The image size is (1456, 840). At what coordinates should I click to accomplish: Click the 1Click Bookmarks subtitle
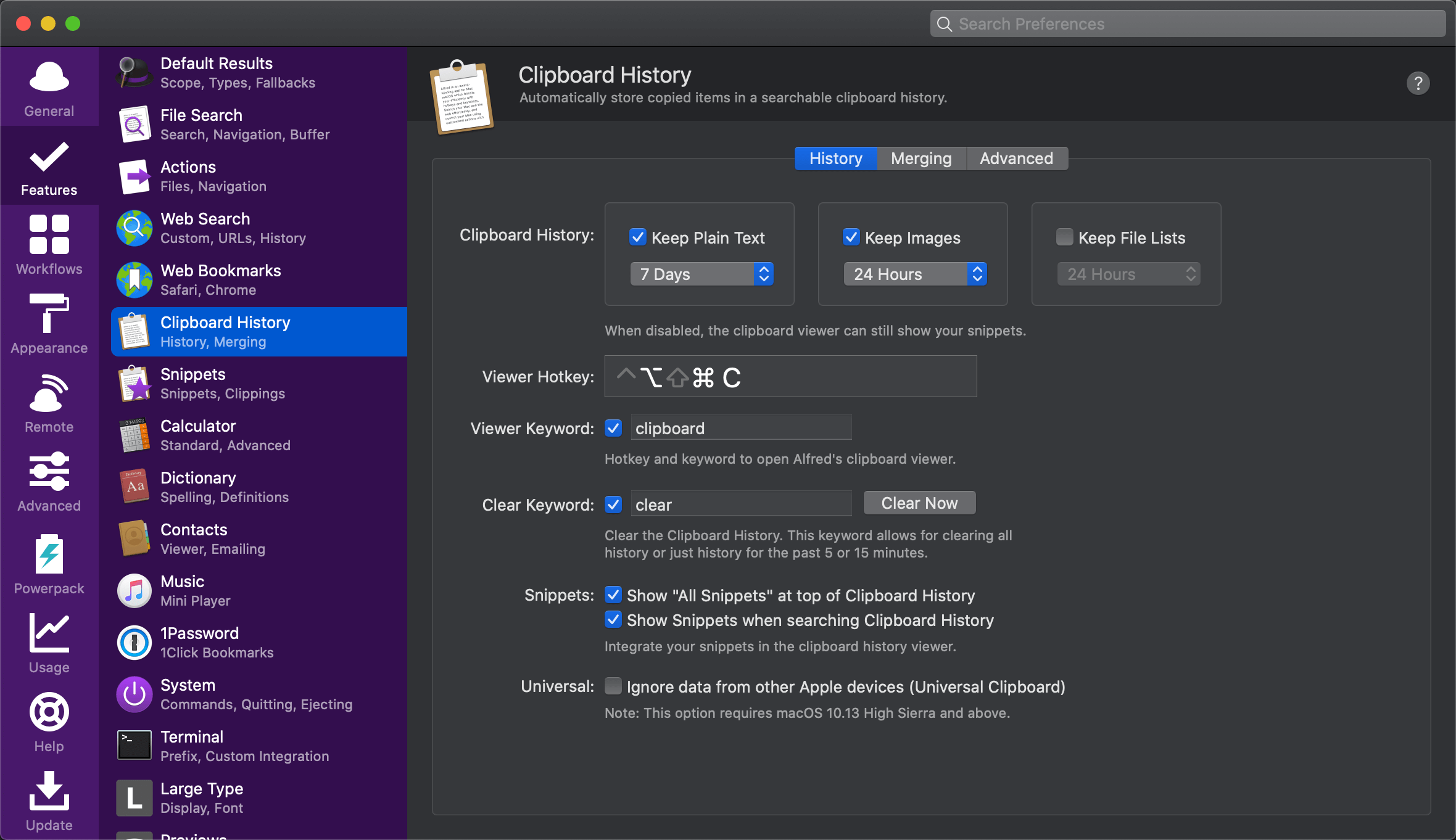pos(217,653)
